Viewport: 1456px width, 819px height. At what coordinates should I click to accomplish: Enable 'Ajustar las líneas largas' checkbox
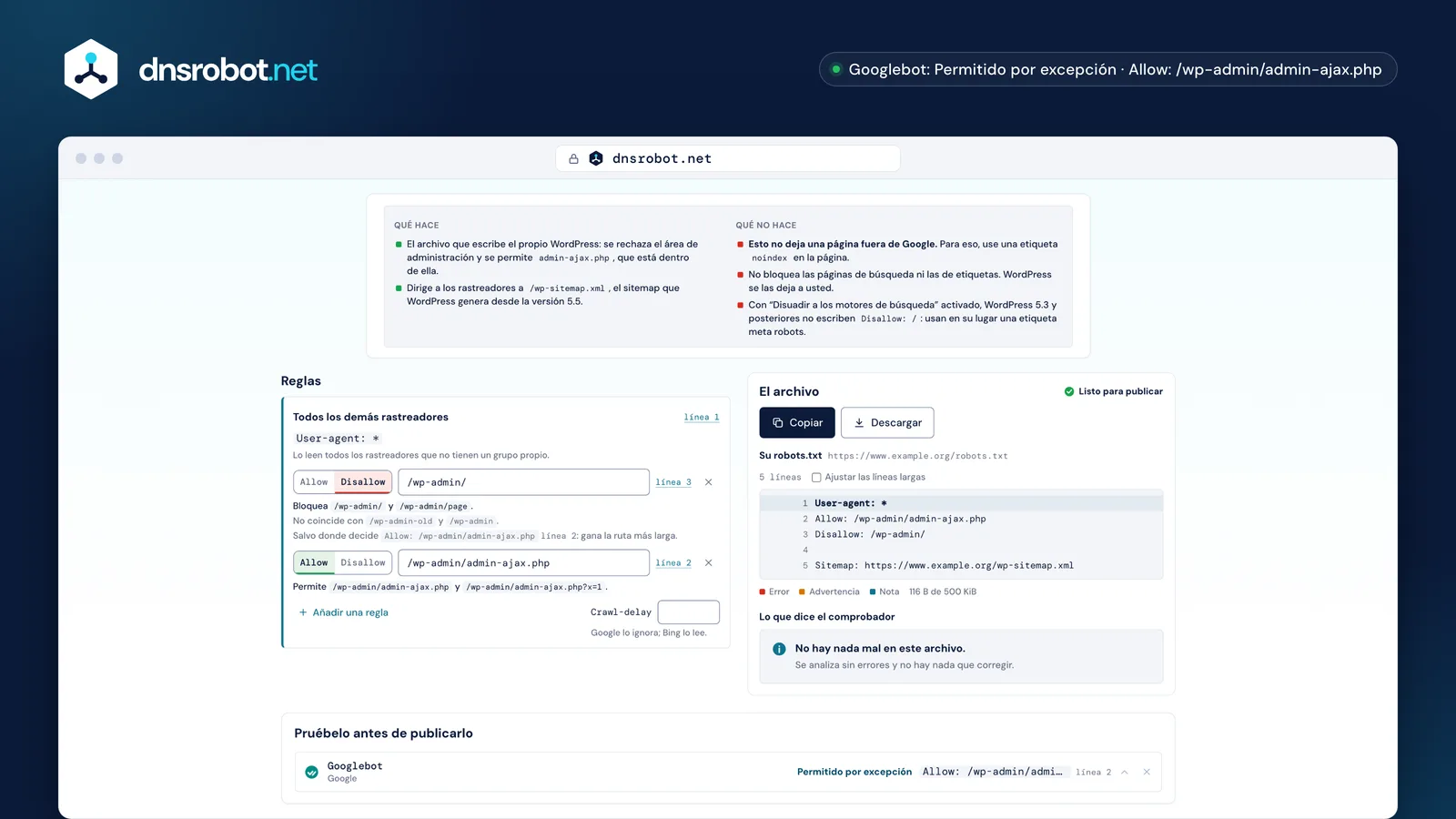816,477
